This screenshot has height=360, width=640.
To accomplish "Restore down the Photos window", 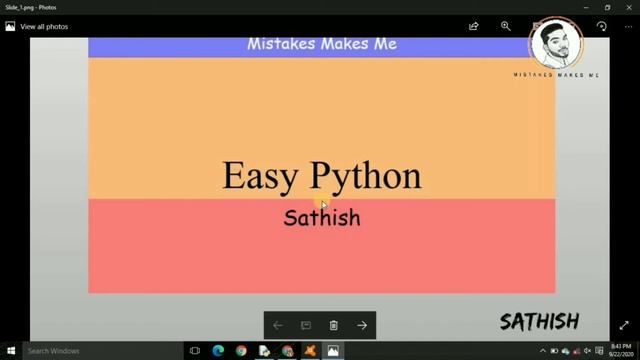I will click(x=607, y=7).
